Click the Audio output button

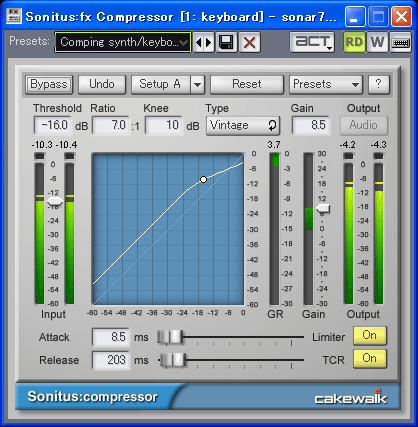pyautogui.click(x=364, y=126)
